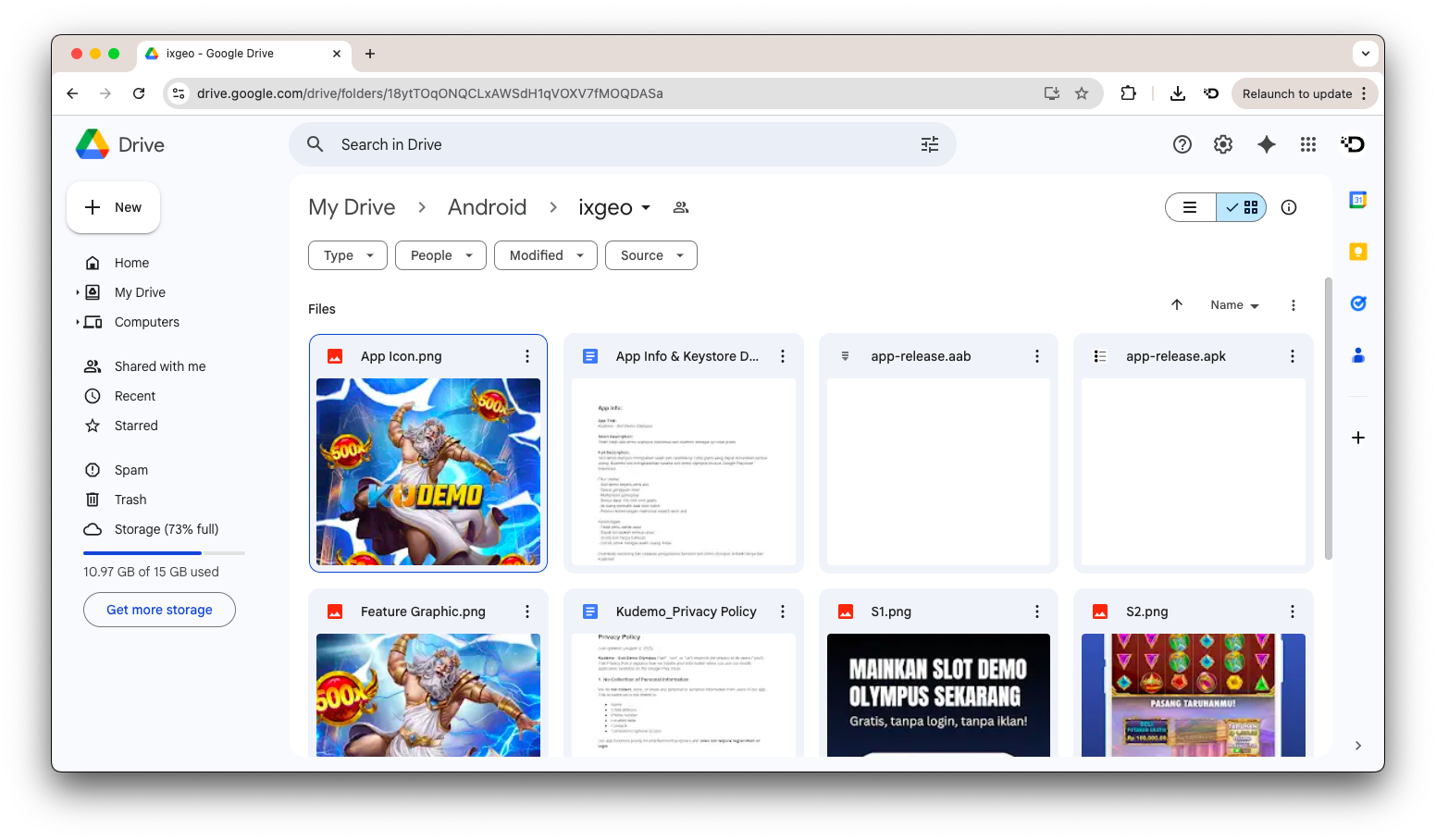
Task: Click the browser address bar URL
Action: 429,93
